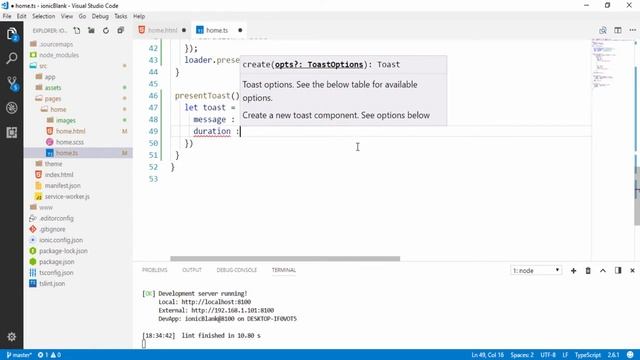
Task: Click the New Folder icon in Explorer
Action: 91,30
